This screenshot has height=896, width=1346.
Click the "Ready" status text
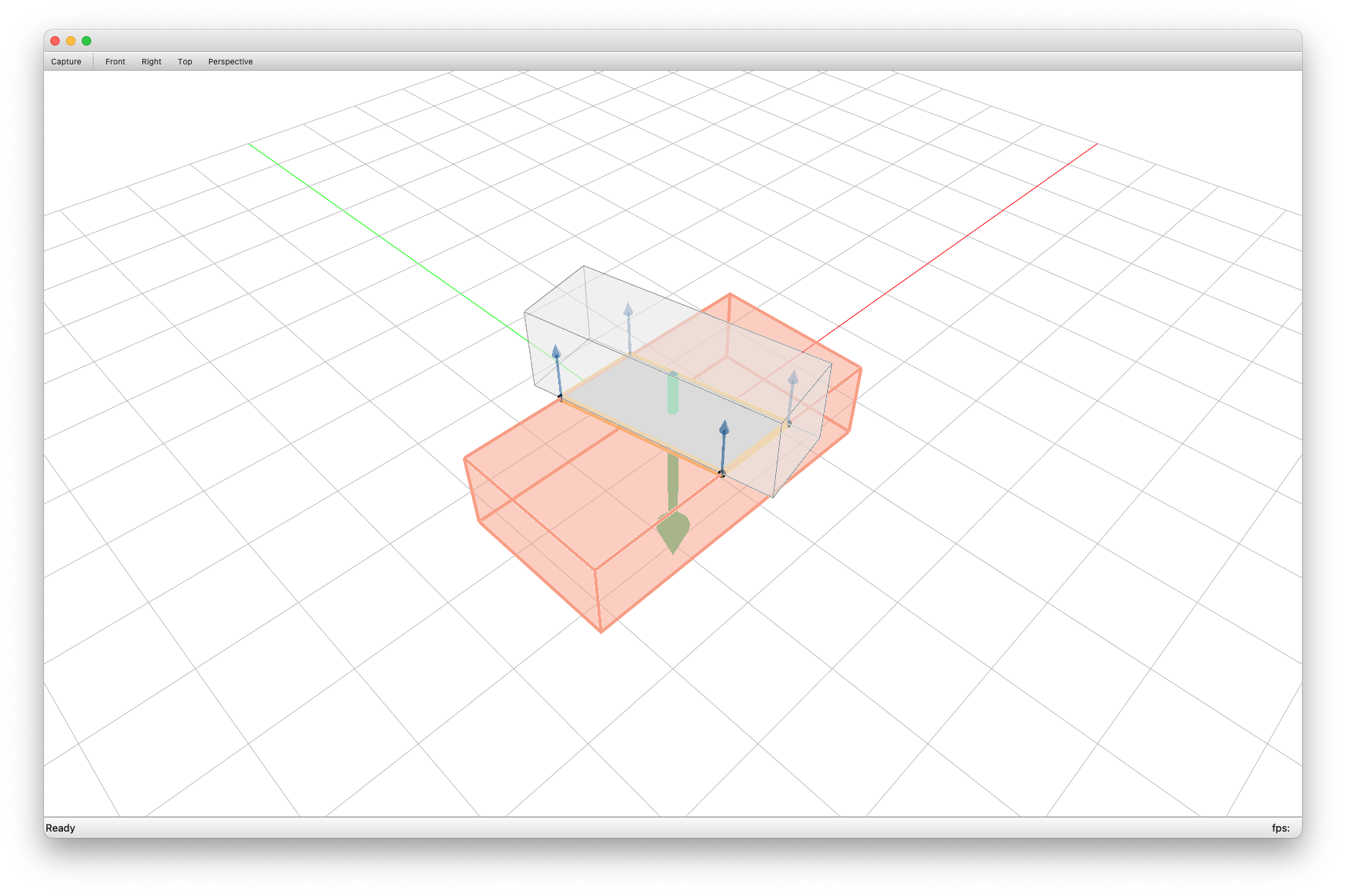click(61, 828)
